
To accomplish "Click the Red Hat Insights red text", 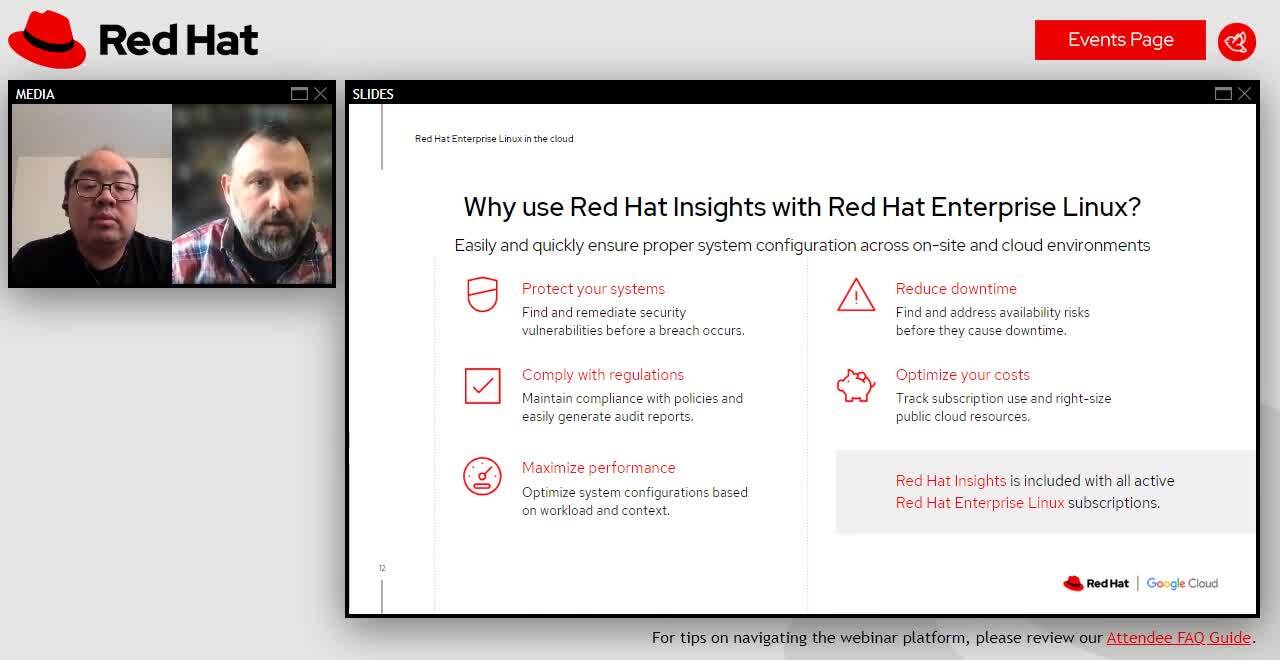I will (x=950, y=481).
